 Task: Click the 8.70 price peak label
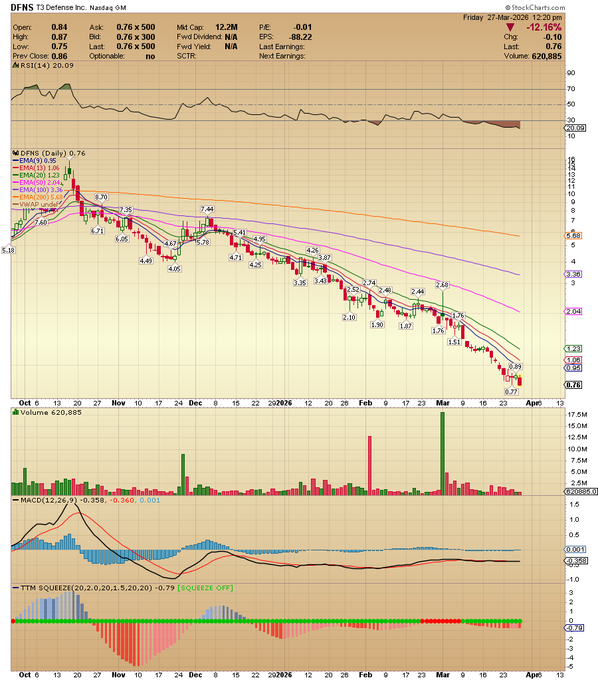point(101,197)
